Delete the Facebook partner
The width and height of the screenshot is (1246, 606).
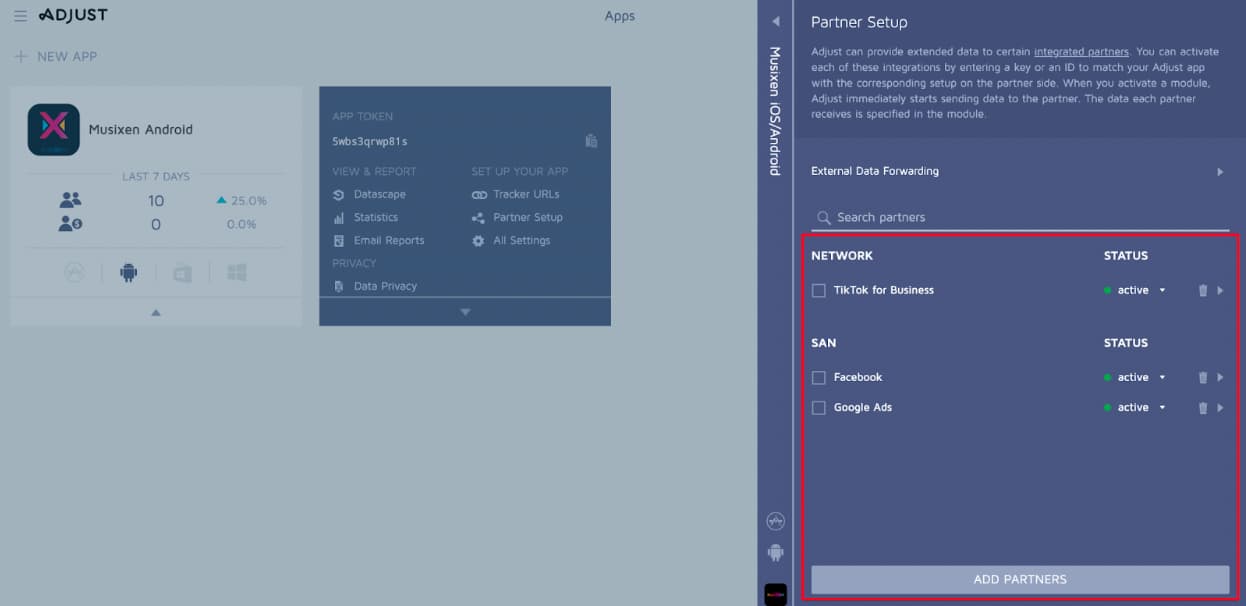(x=1203, y=377)
